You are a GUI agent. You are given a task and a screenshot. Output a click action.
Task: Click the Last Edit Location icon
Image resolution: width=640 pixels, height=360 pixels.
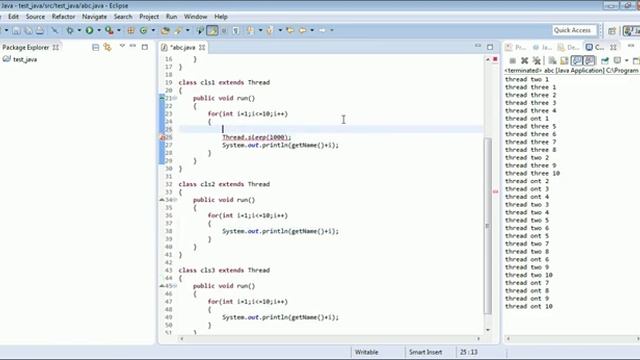[x=290, y=31]
